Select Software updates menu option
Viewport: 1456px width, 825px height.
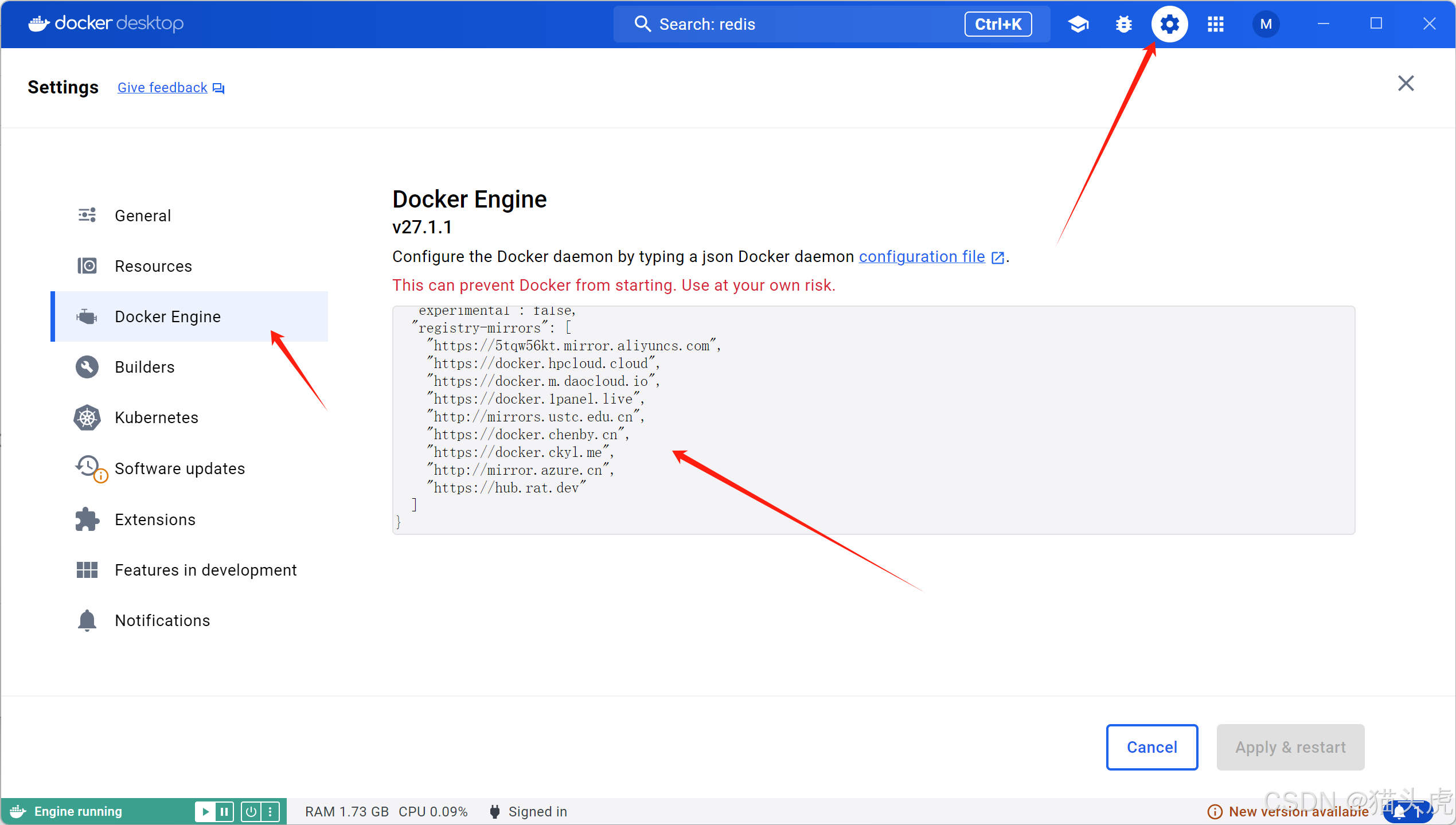pos(180,468)
